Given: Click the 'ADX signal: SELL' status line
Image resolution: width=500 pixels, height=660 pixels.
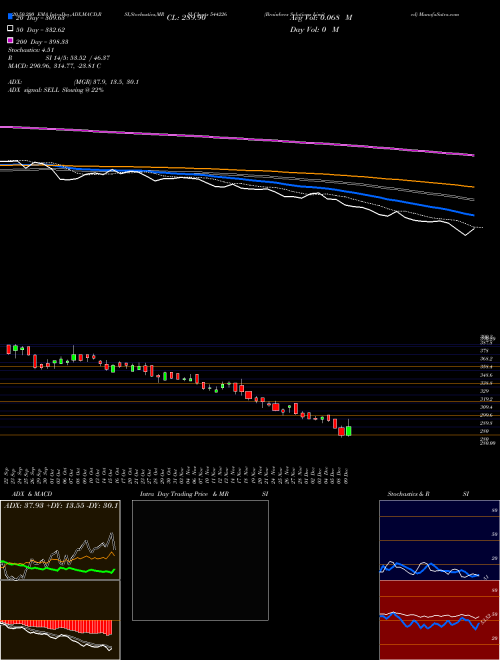Looking at the screenshot, I should pyautogui.click(x=56, y=90).
